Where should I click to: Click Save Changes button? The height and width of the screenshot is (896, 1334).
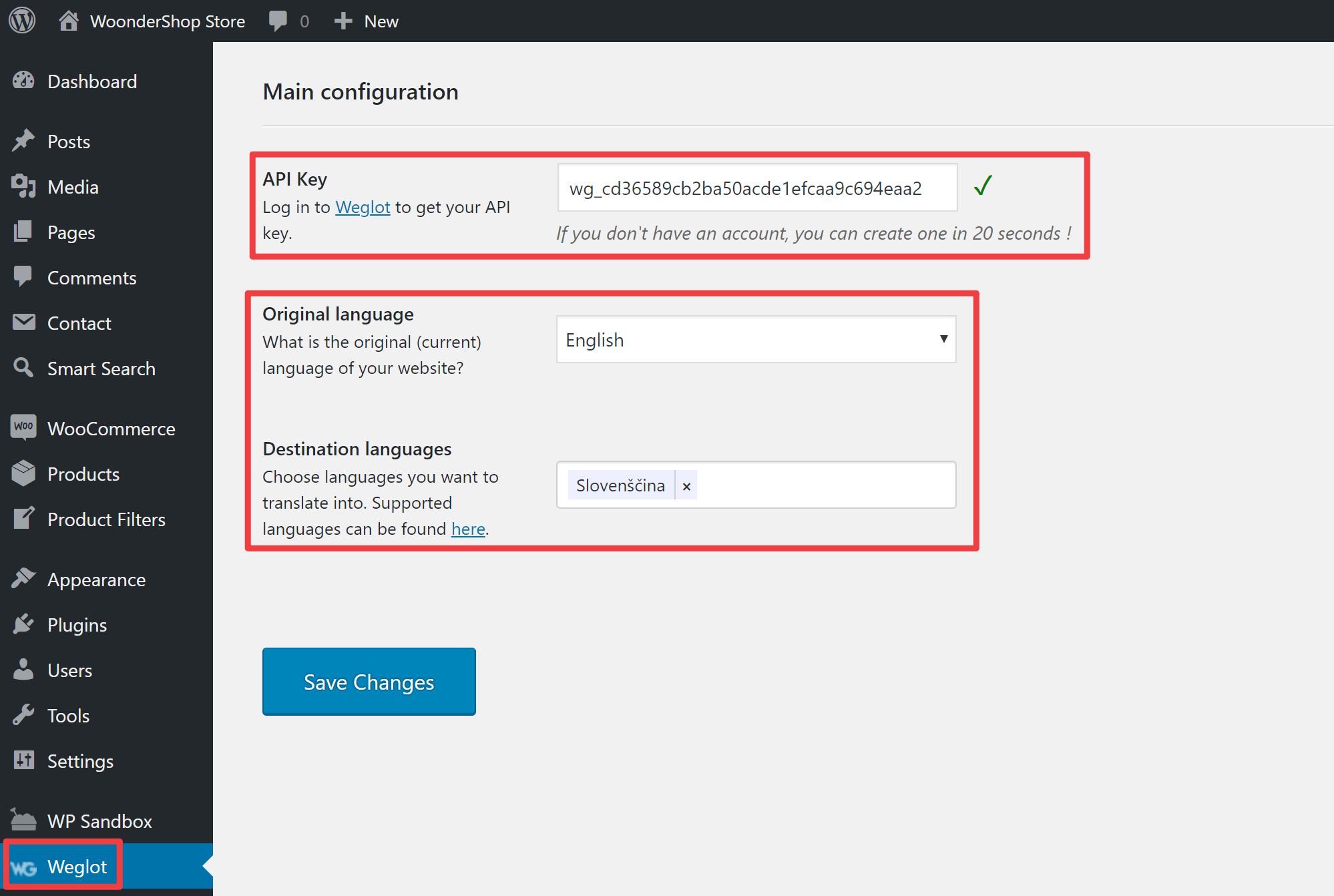click(x=369, y=682)
